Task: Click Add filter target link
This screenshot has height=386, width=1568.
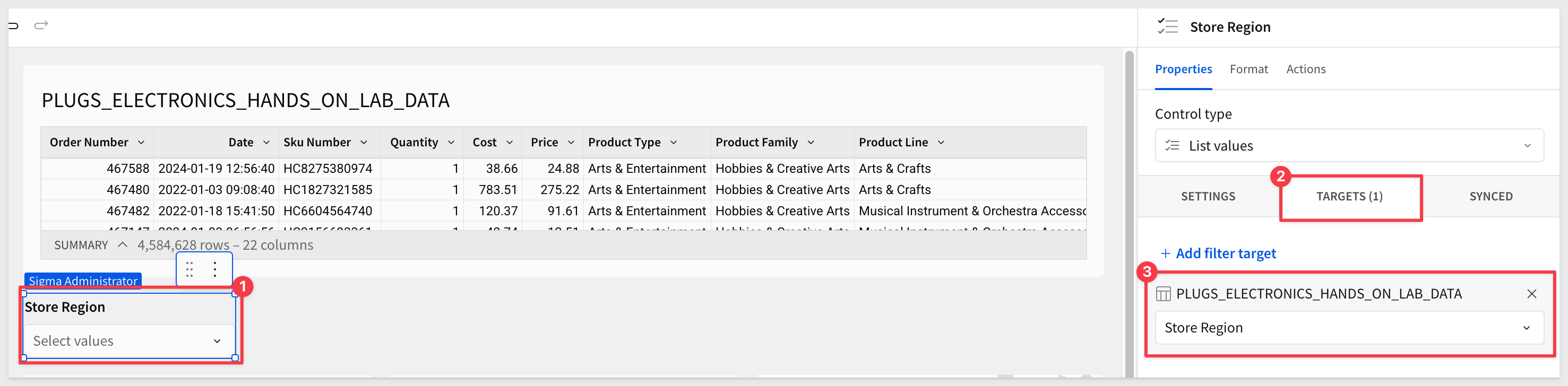Action: tap(1225, 253)
